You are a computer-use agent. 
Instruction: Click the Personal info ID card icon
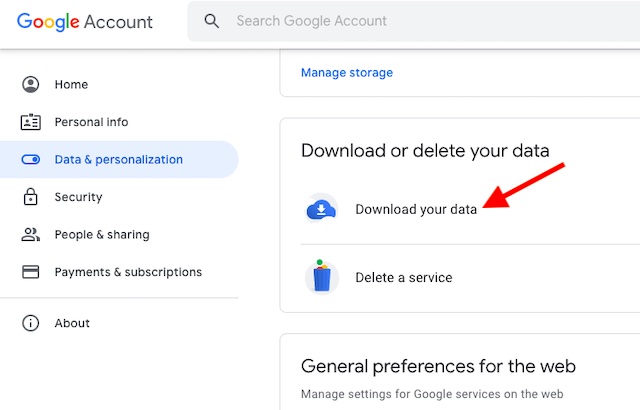(x=31, y=122)
